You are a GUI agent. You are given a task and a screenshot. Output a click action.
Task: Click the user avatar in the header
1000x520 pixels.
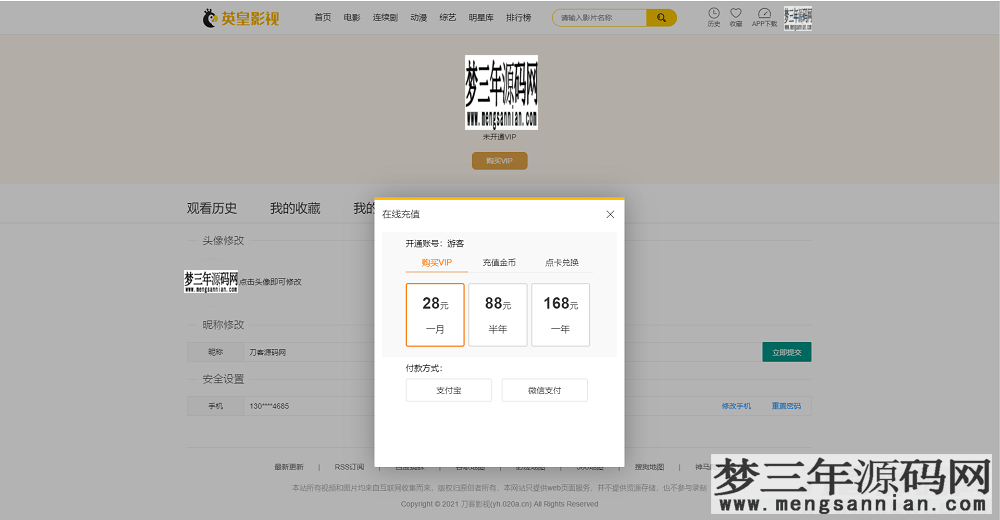[798, 19]
